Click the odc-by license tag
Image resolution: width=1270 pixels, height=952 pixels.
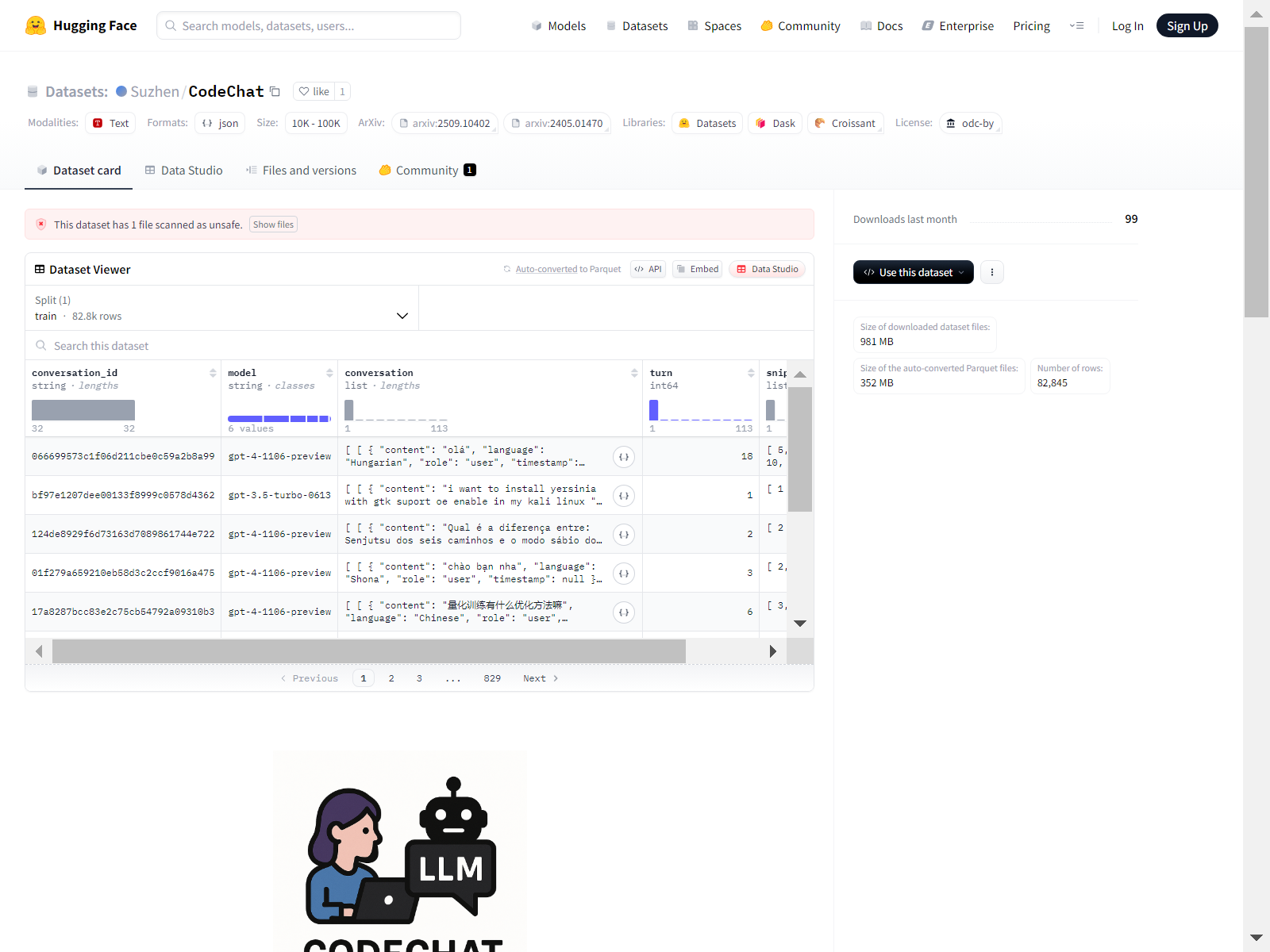tap(970, 123)
